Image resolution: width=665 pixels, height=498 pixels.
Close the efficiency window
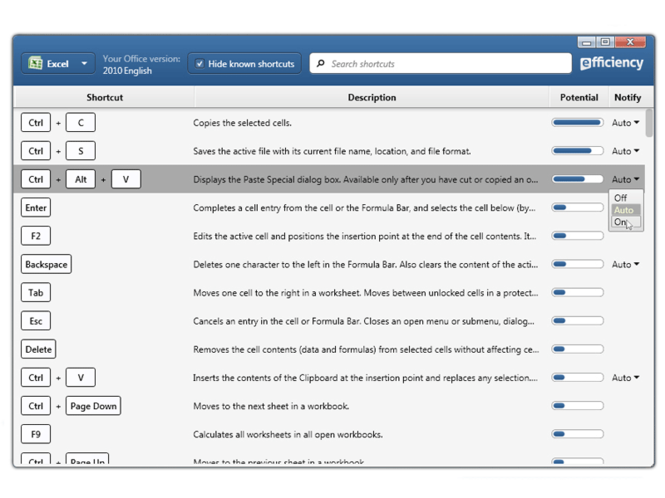click(x=630, y=42)
